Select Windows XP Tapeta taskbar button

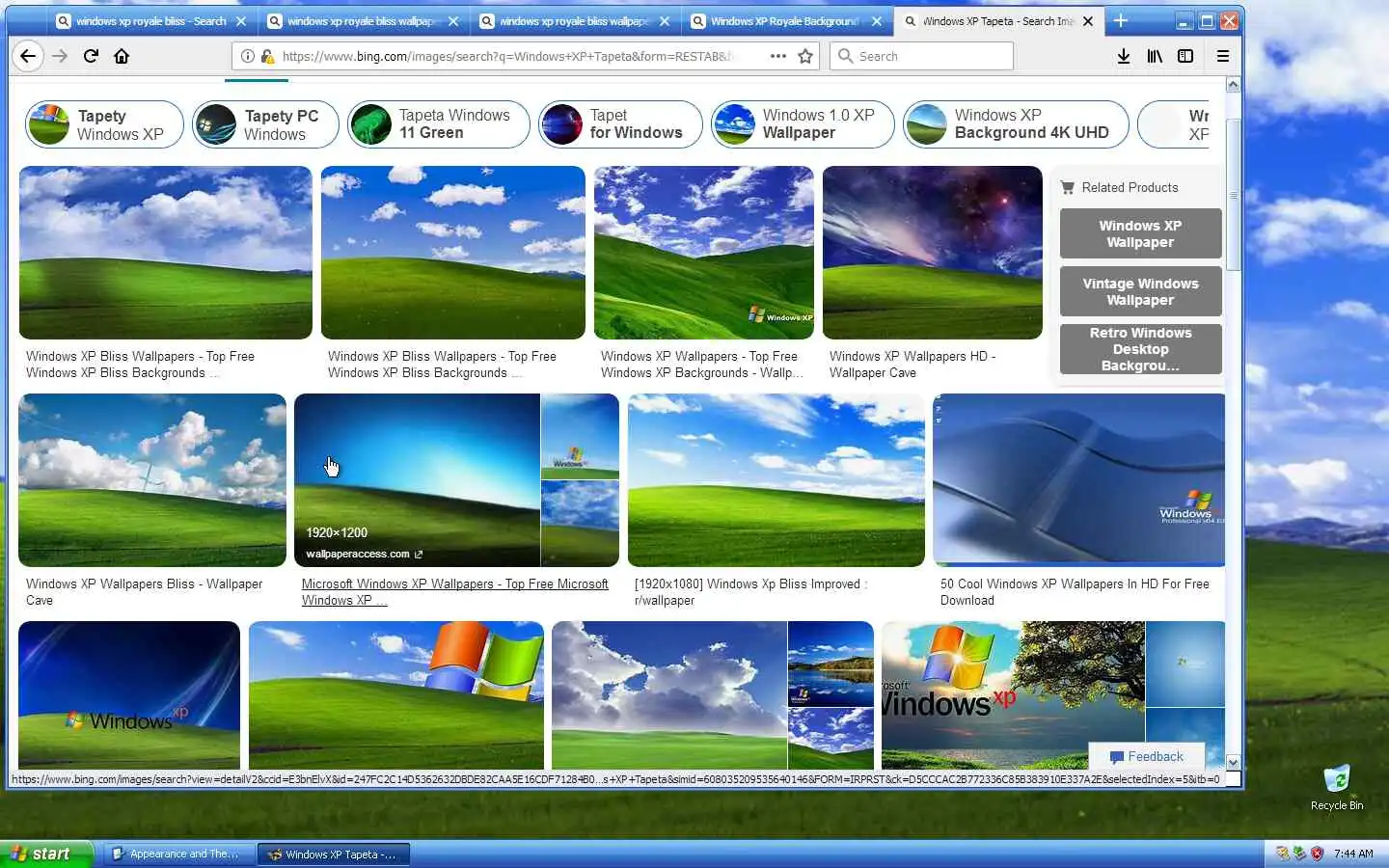click(334, 854)
